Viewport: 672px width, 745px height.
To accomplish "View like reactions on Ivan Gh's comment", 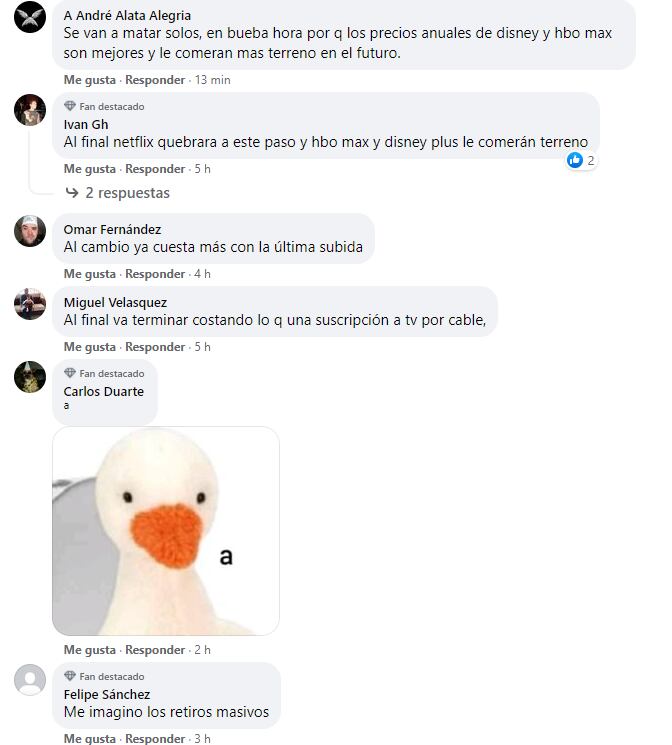I will tap(580, 161).
